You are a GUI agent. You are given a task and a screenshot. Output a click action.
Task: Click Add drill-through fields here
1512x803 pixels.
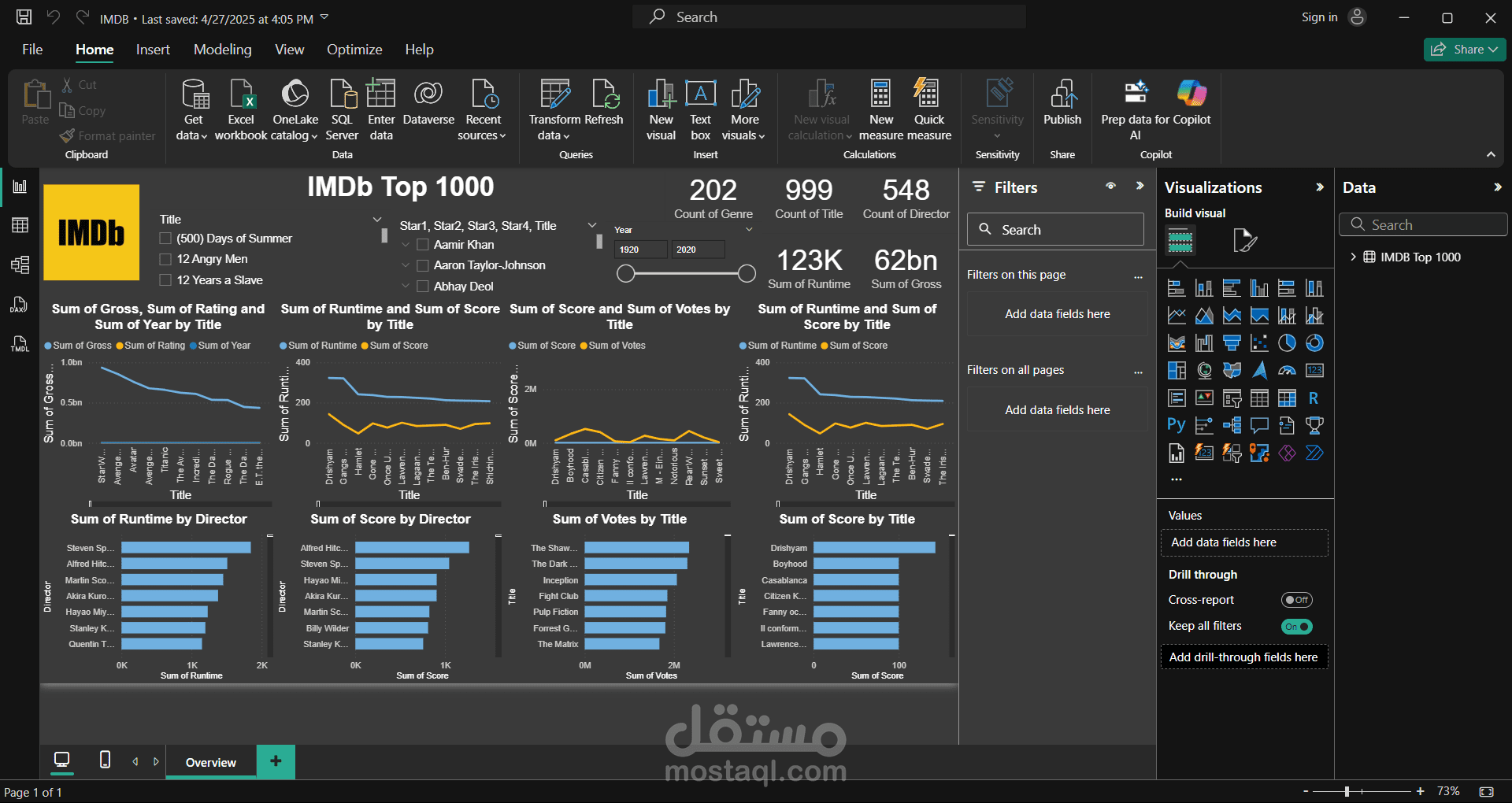coord(1243,657)
